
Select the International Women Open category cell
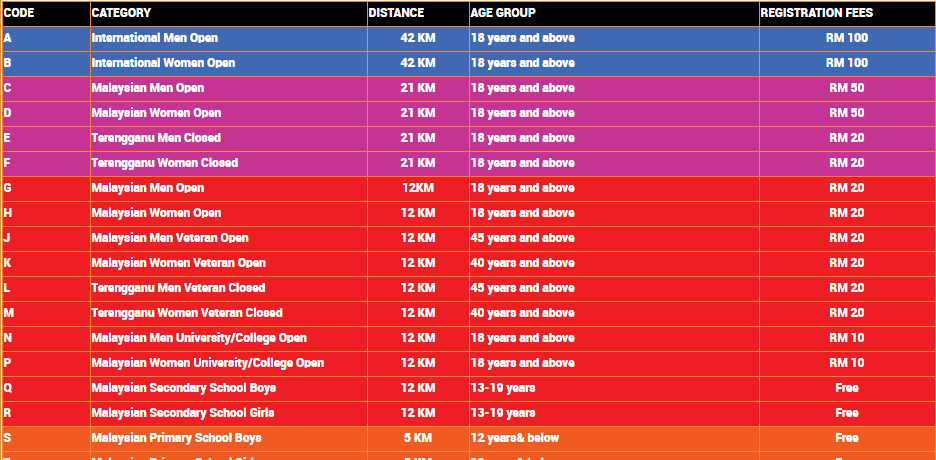coord(229,63)
